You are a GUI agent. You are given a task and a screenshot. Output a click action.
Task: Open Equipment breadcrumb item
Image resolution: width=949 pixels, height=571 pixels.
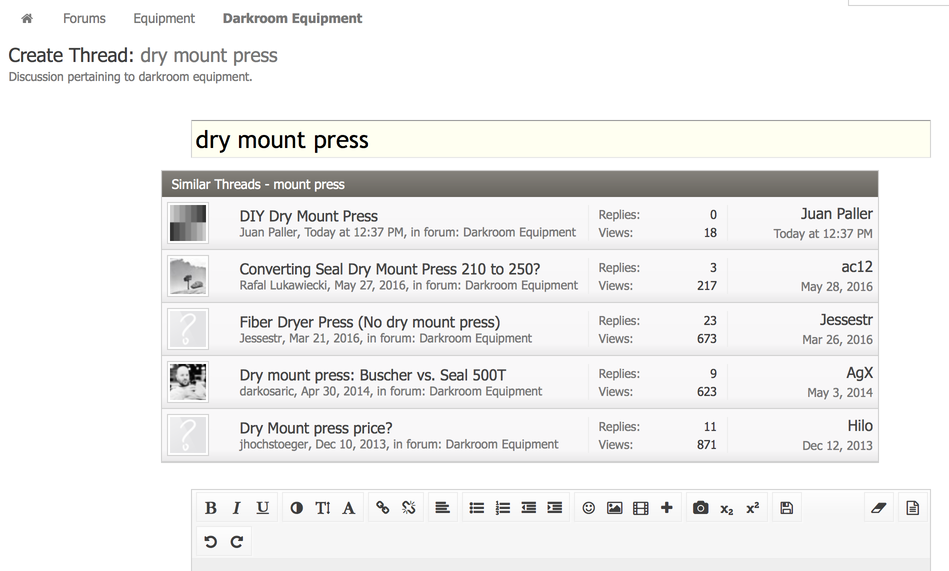164,18
